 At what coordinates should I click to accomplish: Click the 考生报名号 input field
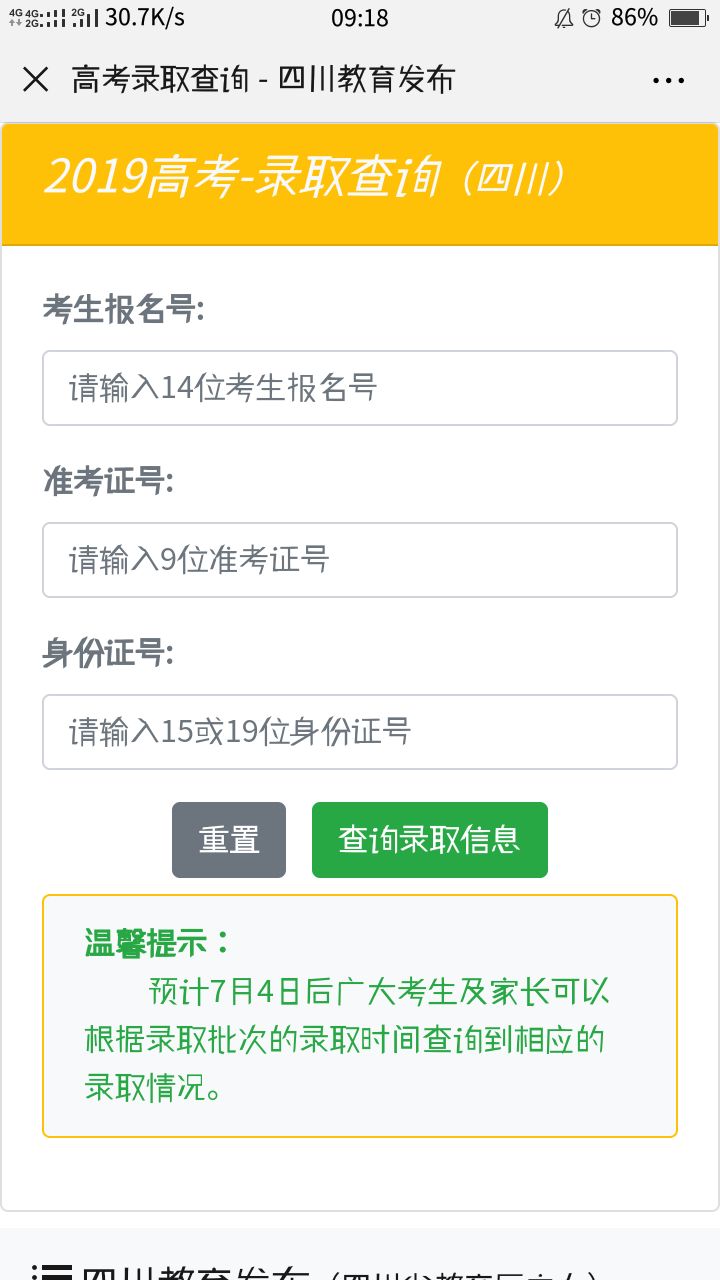coord(360,388)
